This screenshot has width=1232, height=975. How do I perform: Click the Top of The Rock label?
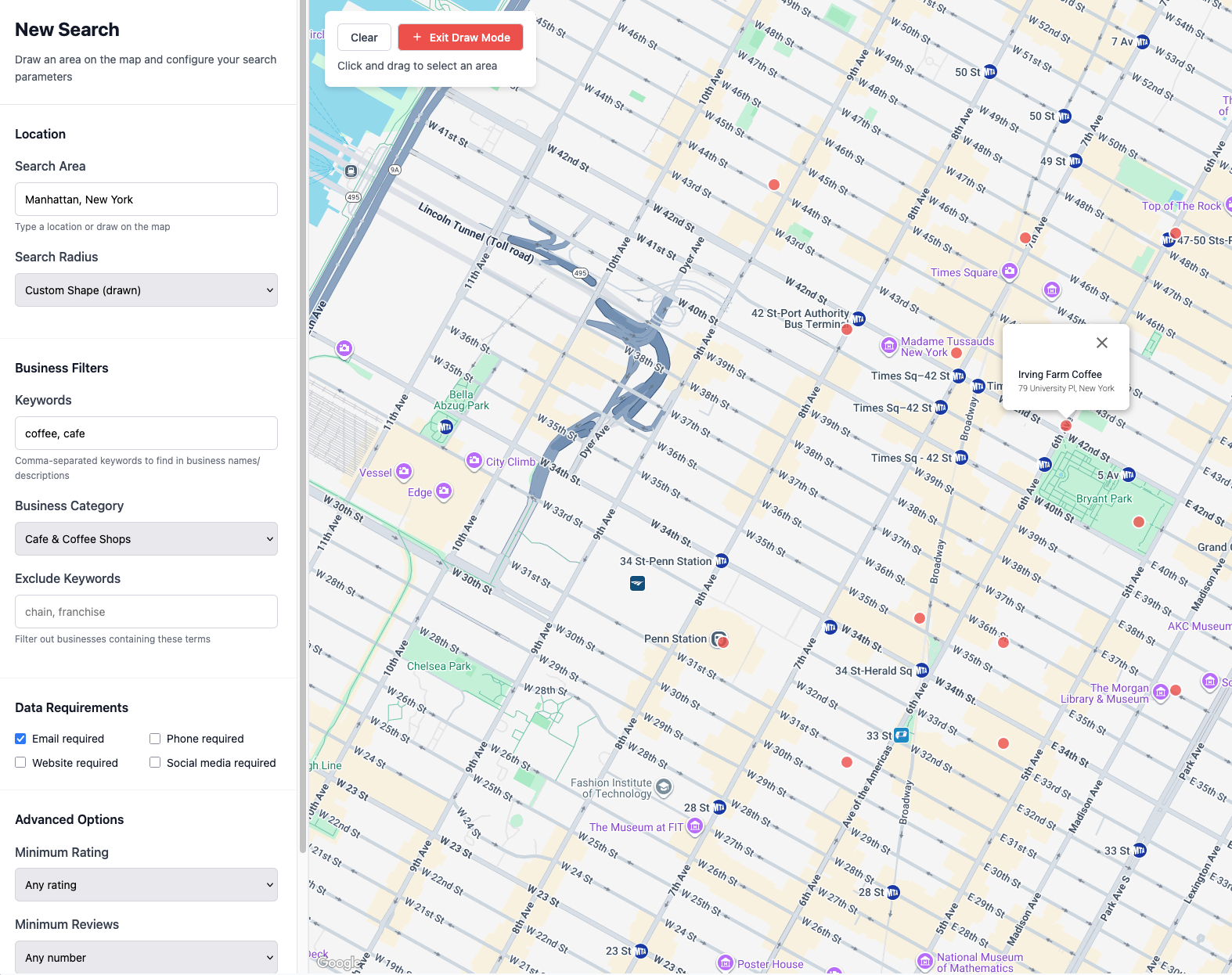click(x=1181, y=206)
